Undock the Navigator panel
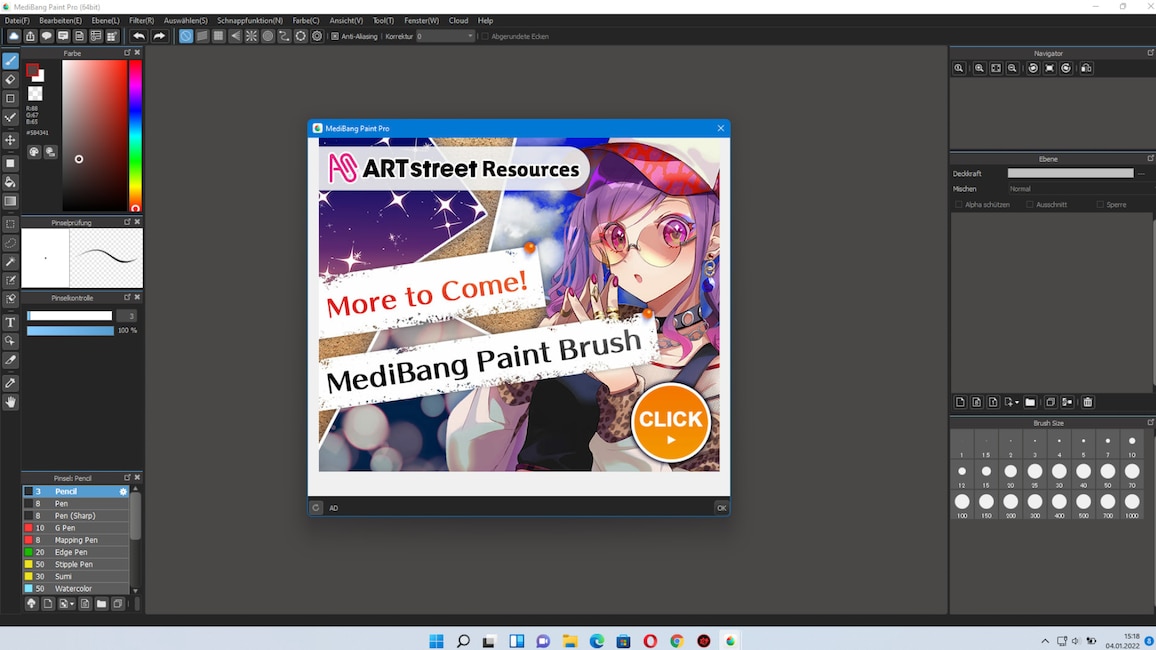Screen dimensions: 1156x650 [x=1150, y=53]
